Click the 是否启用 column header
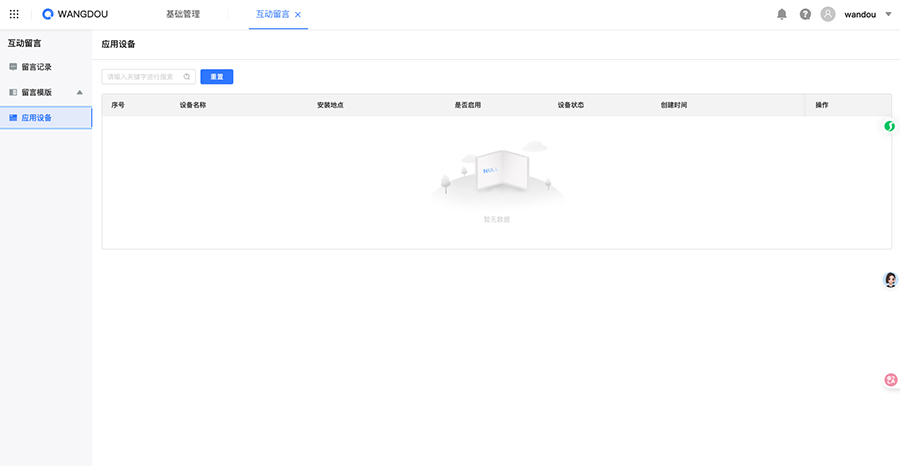The width and height of the screenshot is (900, 466). click(x=468, y=106)
